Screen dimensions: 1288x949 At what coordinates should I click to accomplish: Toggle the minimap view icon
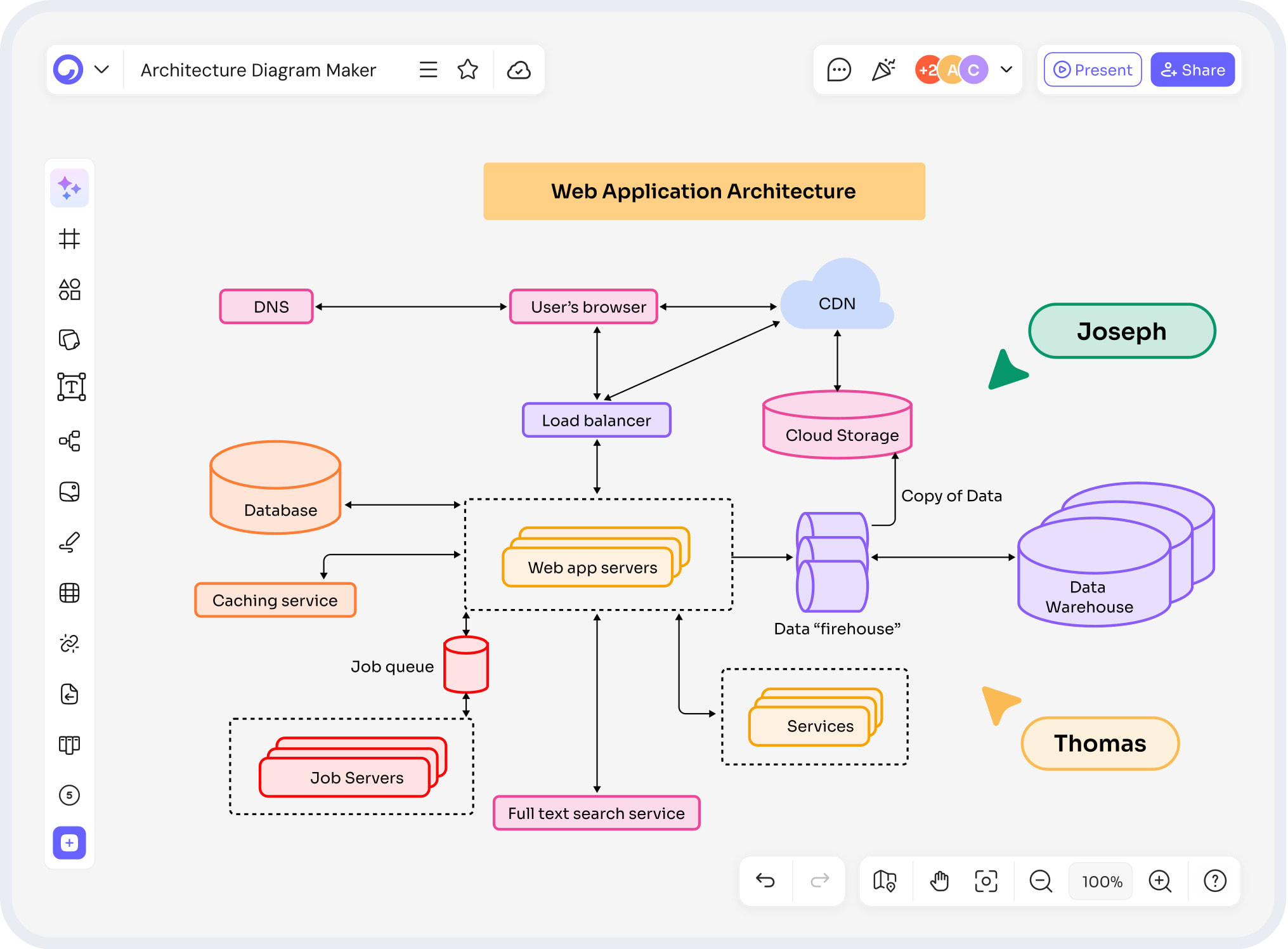[x=885, y=881]
